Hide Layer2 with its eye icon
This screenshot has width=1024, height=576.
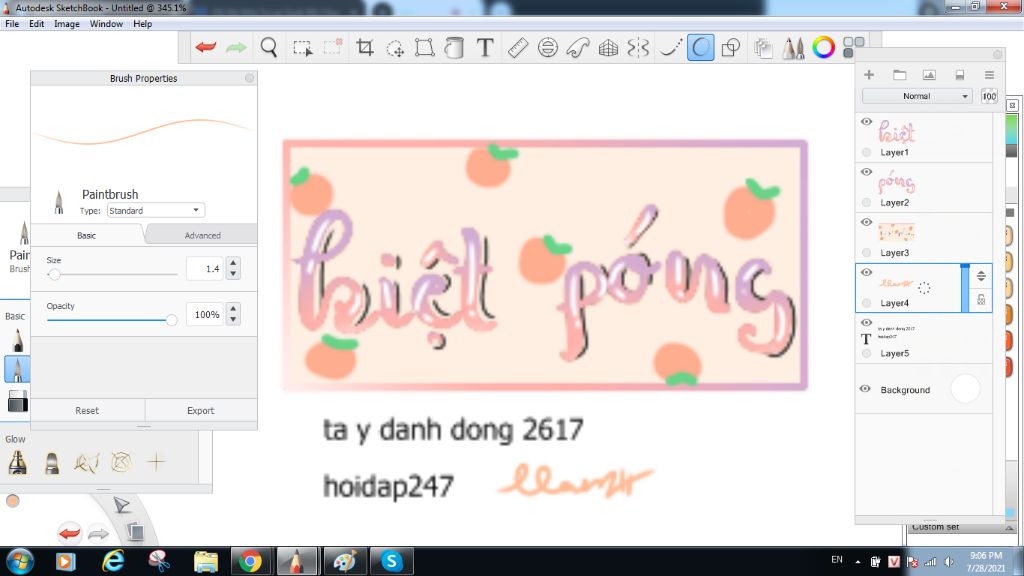(866, 172)
